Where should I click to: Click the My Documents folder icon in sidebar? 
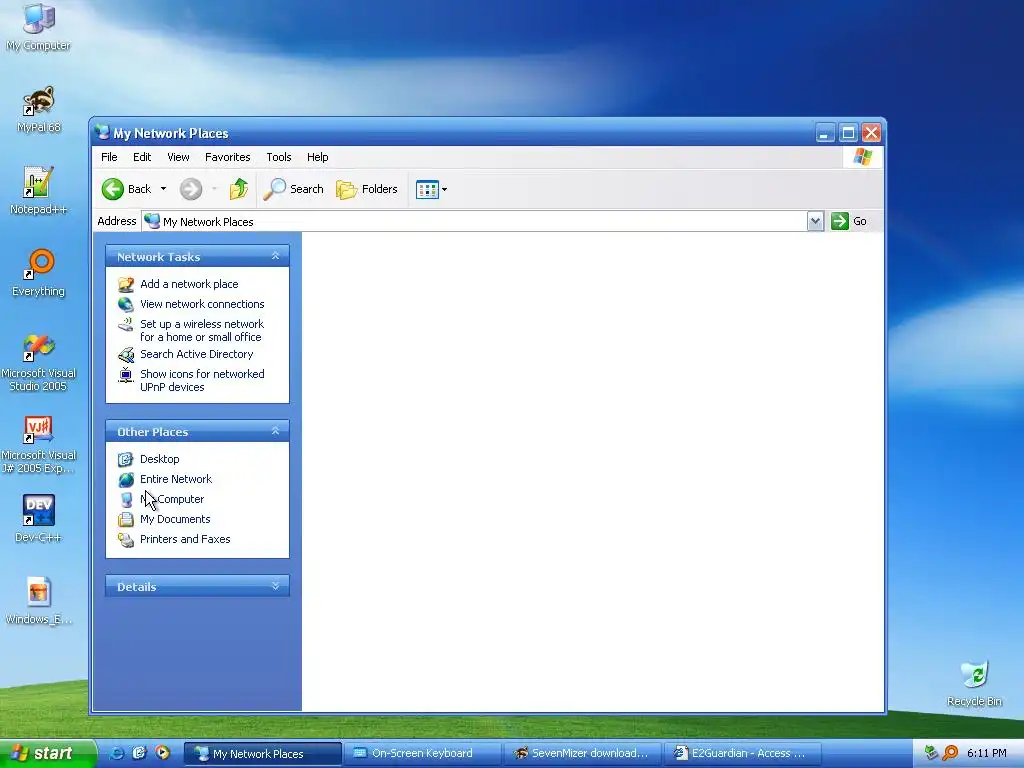pos(125,520)
